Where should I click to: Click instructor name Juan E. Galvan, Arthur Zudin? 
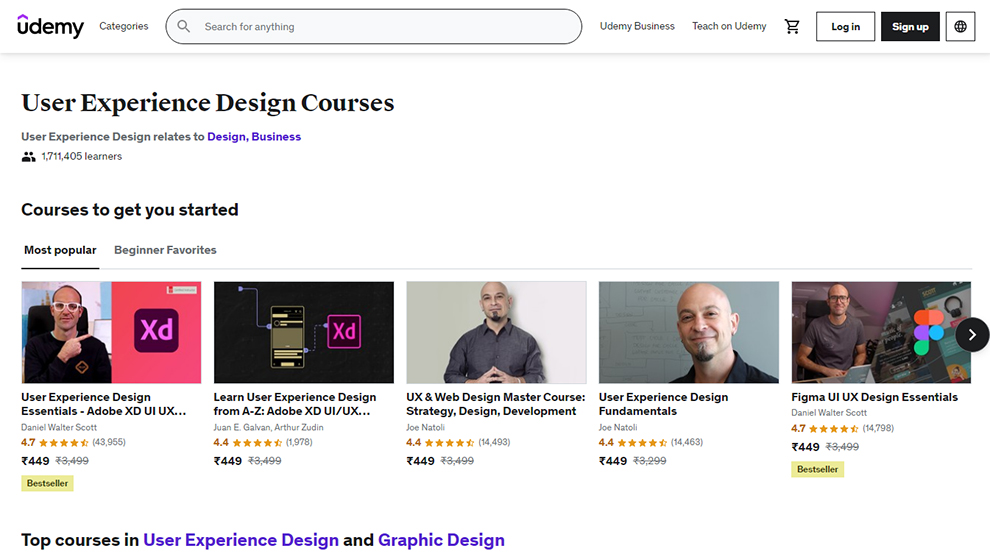[268, 428]
